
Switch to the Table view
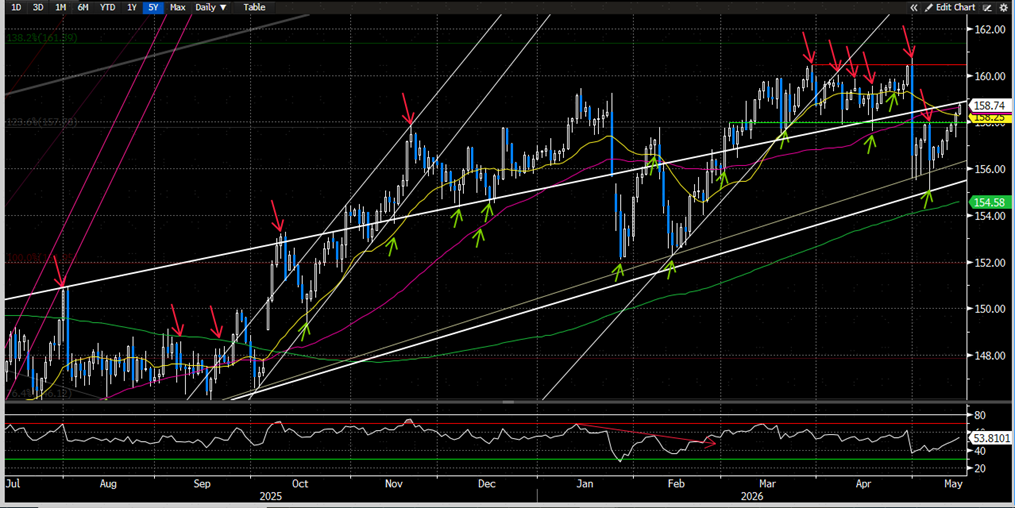point(254,7)
